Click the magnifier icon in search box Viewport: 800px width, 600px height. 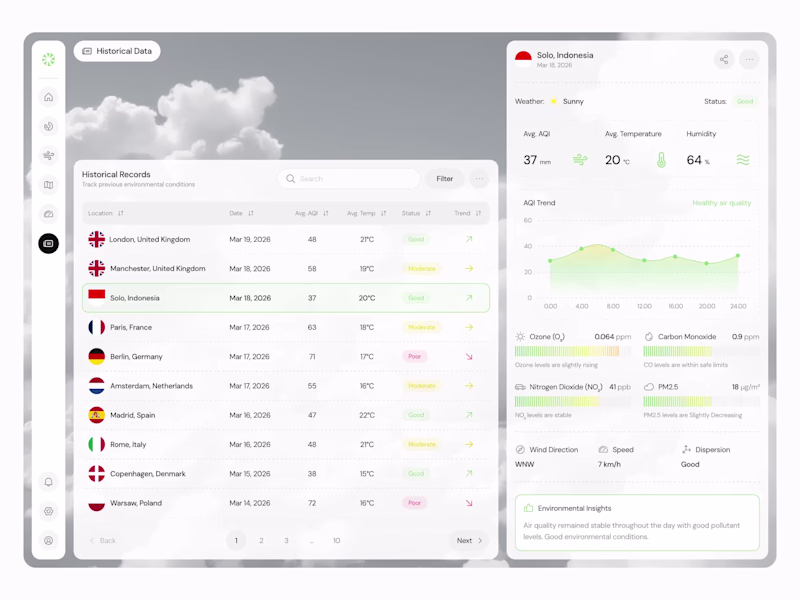point(290,179)
